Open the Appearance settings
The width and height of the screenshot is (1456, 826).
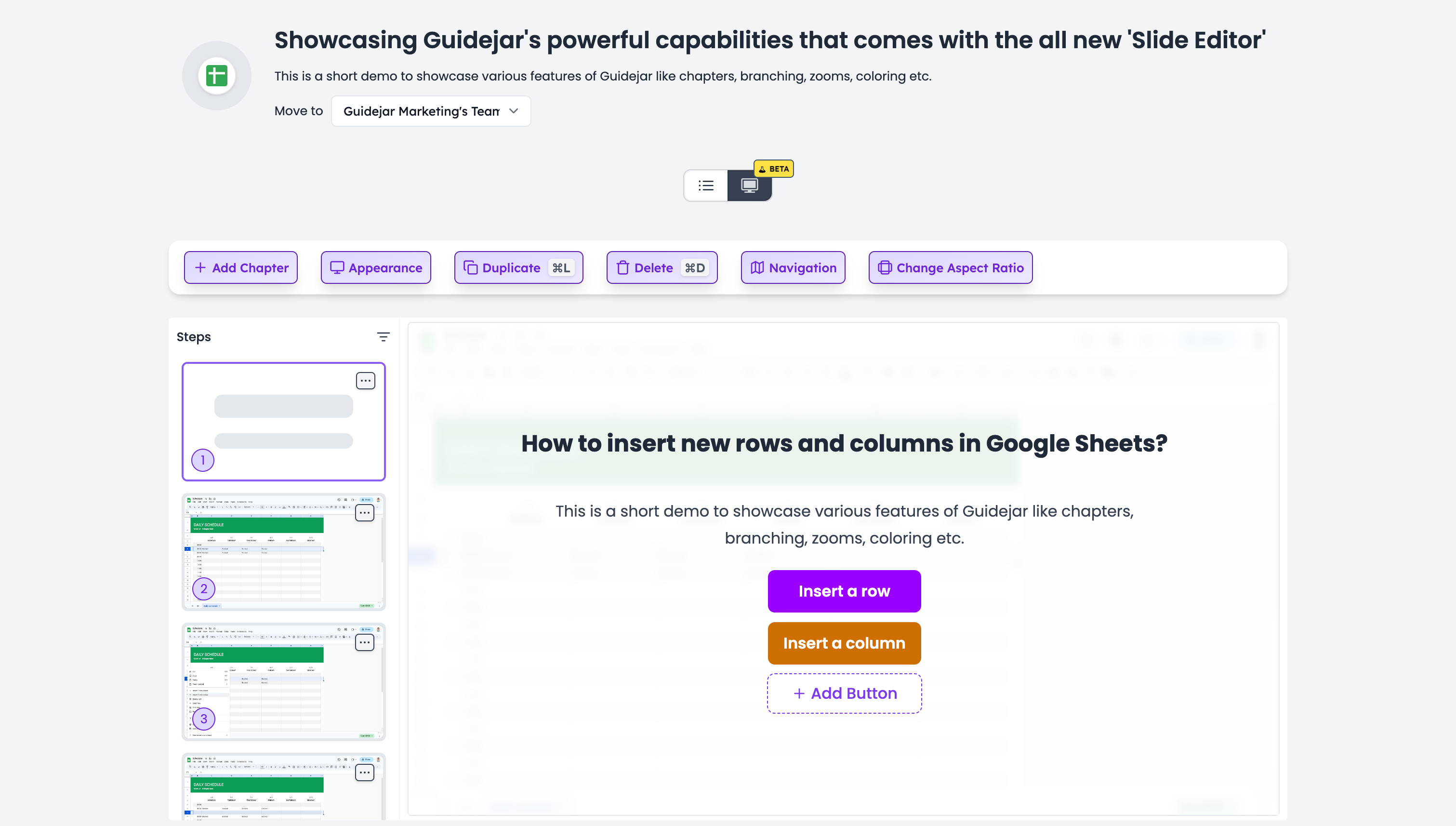click(x=375, y=268)
